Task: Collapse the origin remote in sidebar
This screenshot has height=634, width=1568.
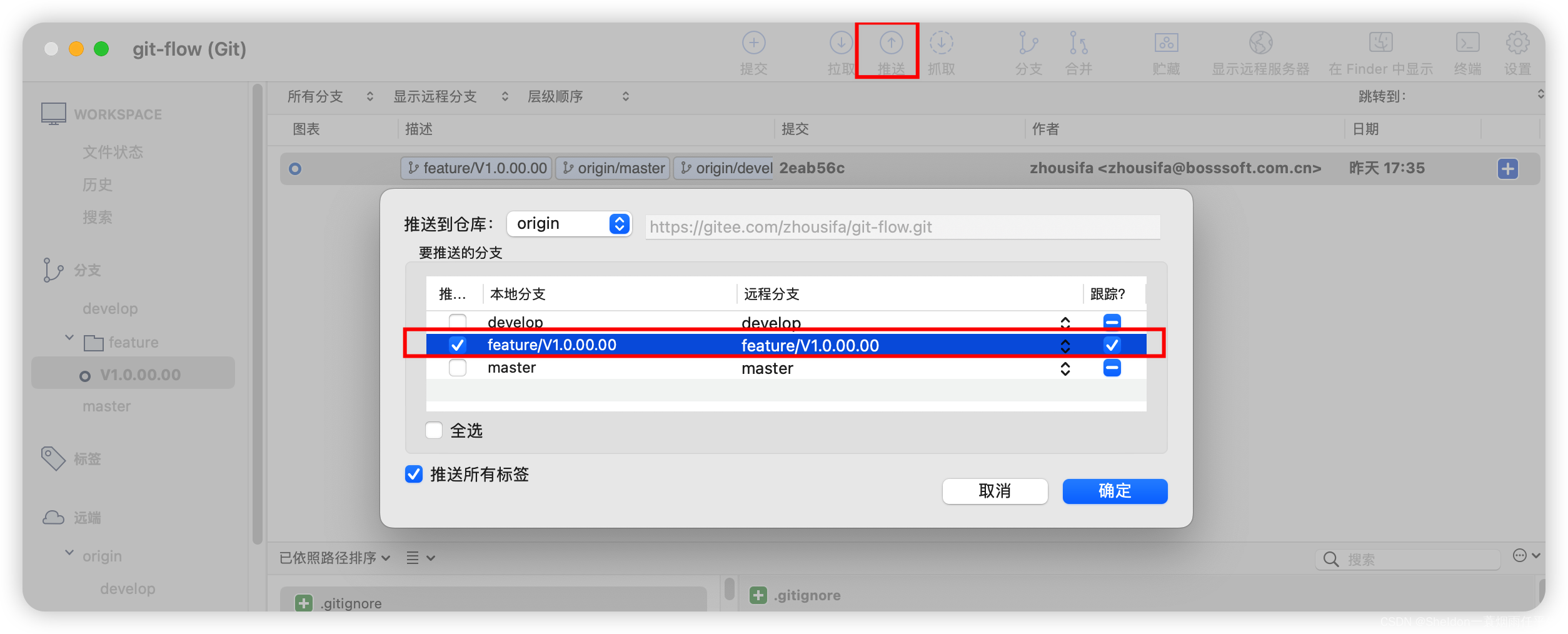Action: pos(69,553)
